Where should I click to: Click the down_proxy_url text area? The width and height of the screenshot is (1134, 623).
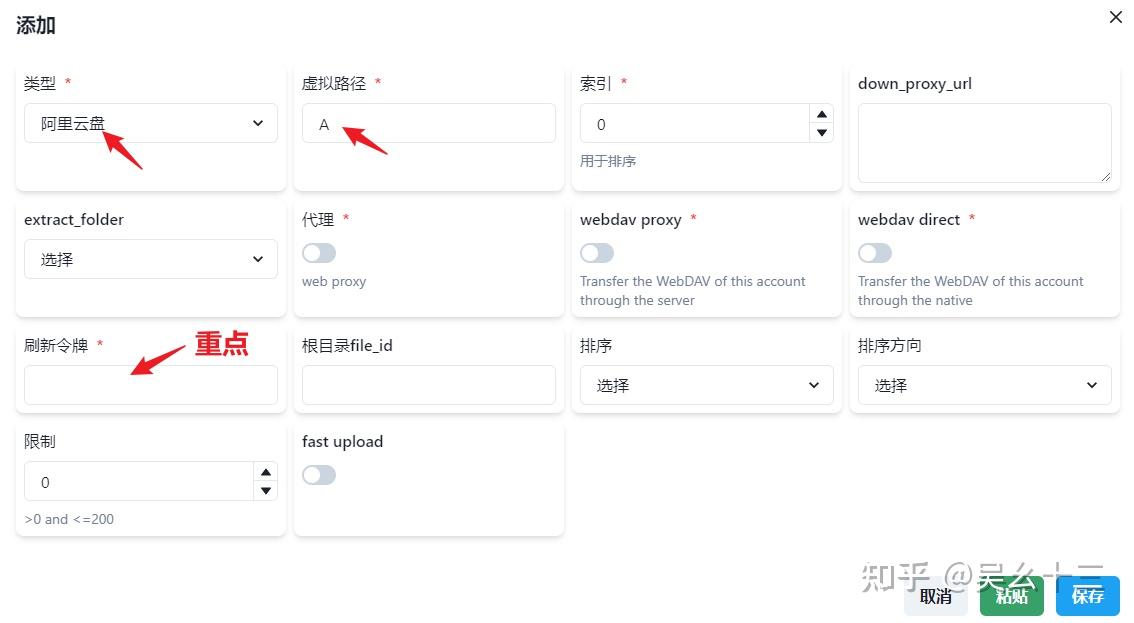984,143
